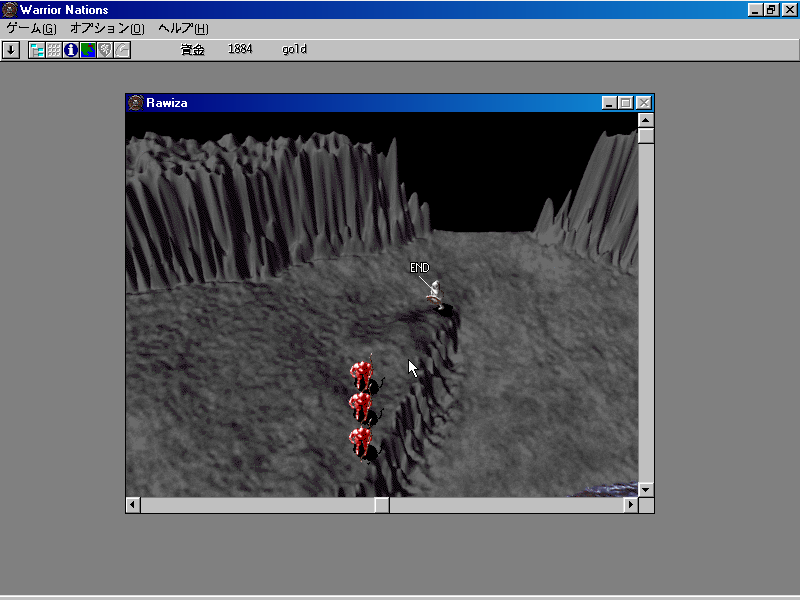Close the Warrior Nations main window
The image size is (800, 600).
tap(789, 10)
